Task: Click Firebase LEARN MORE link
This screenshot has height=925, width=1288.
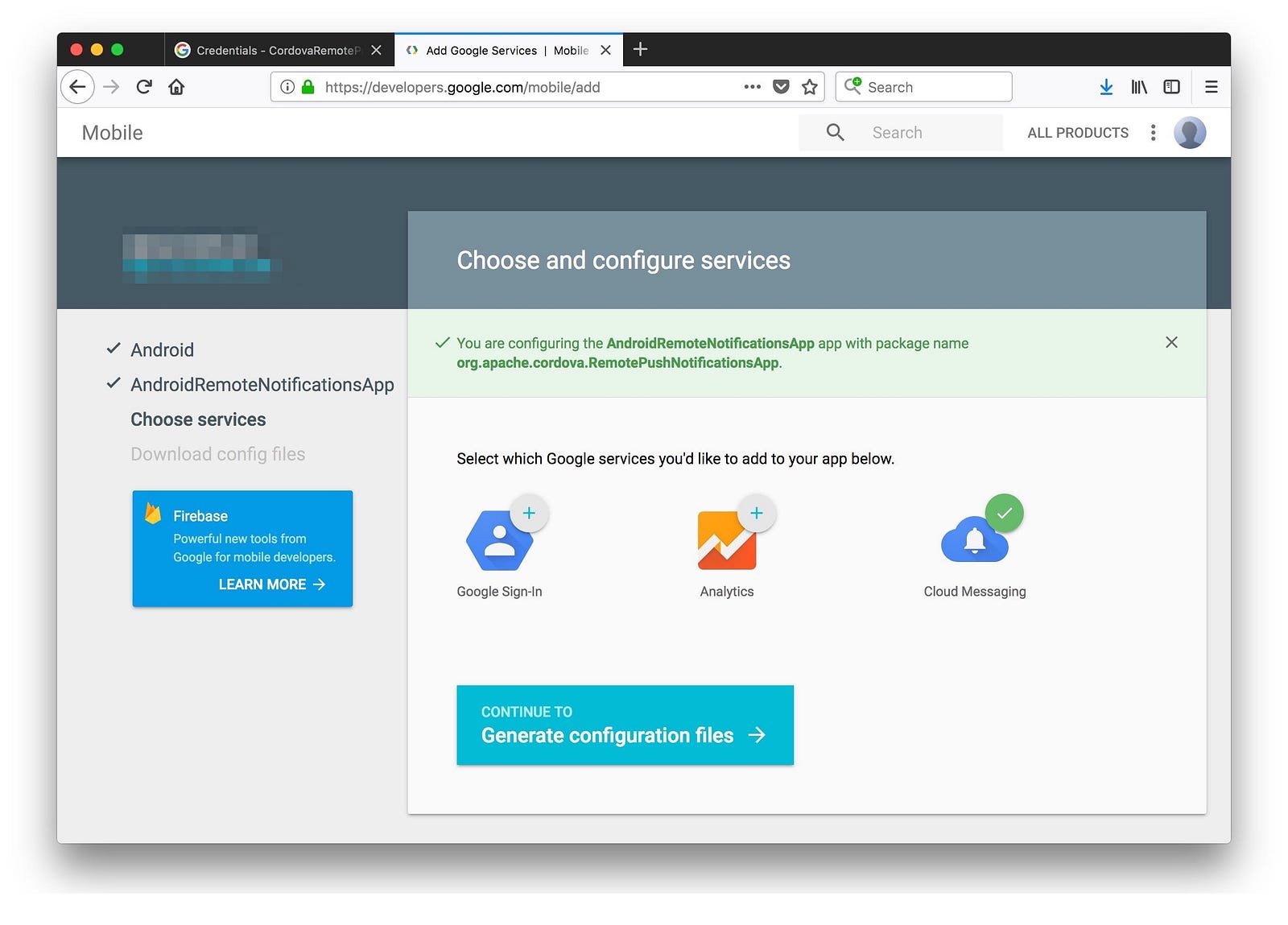Action: (x=271, y=584)
